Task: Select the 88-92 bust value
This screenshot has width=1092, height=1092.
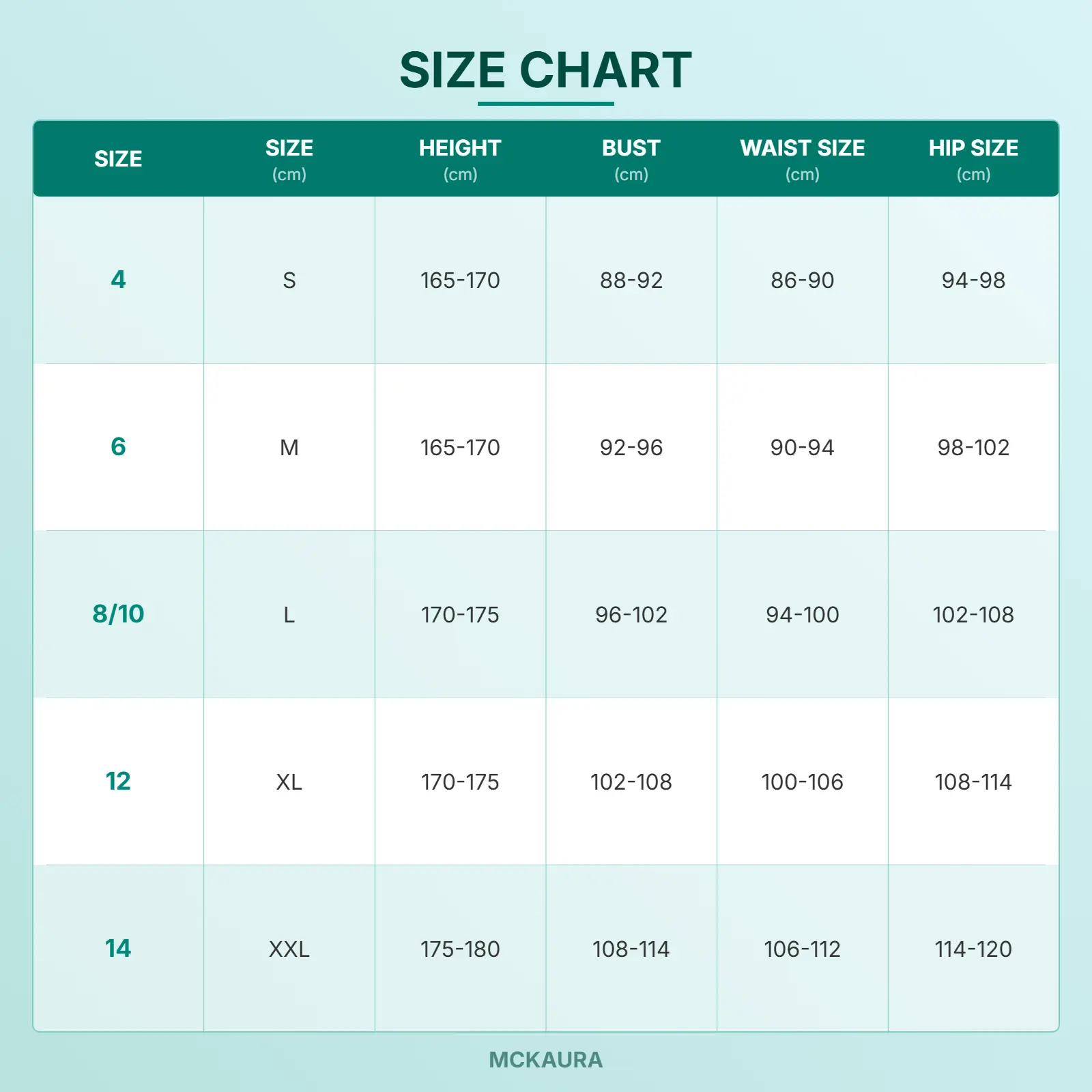Action: point(631,280)
